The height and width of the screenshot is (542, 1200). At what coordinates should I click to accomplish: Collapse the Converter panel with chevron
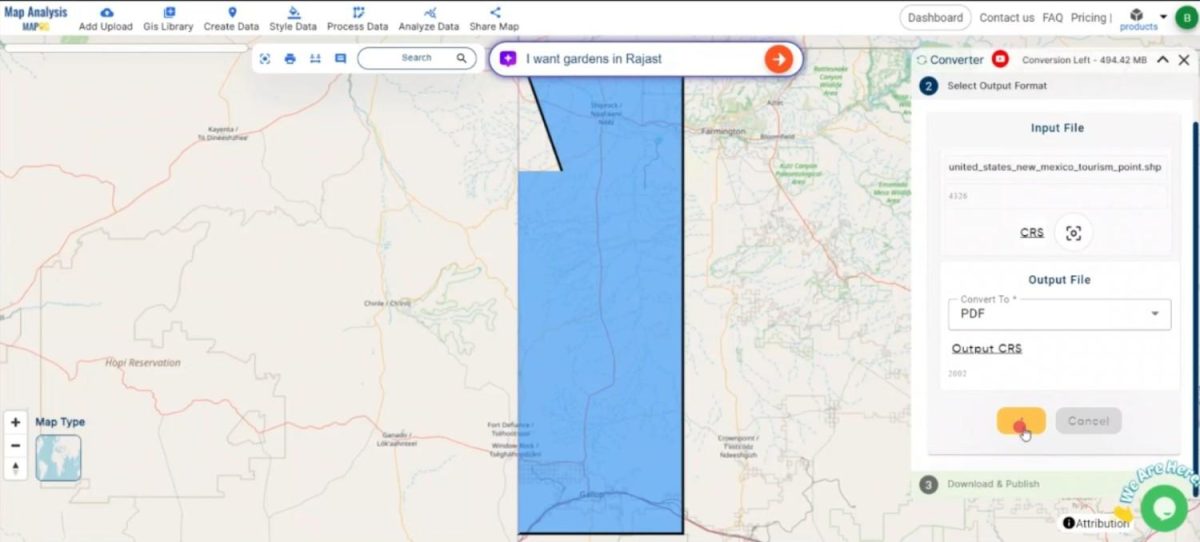[x=1163, y=60]
